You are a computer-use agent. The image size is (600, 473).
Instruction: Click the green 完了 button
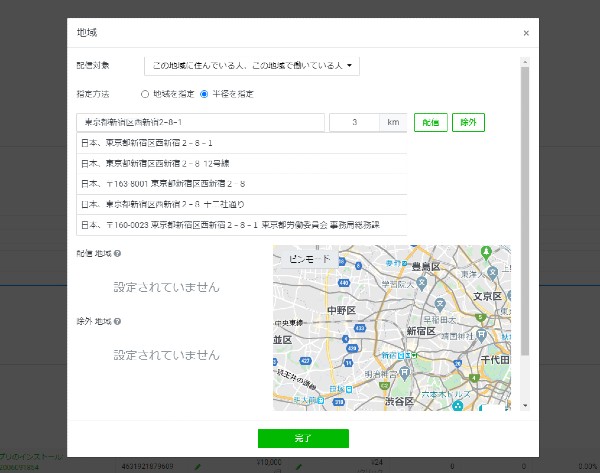point(303,438)
